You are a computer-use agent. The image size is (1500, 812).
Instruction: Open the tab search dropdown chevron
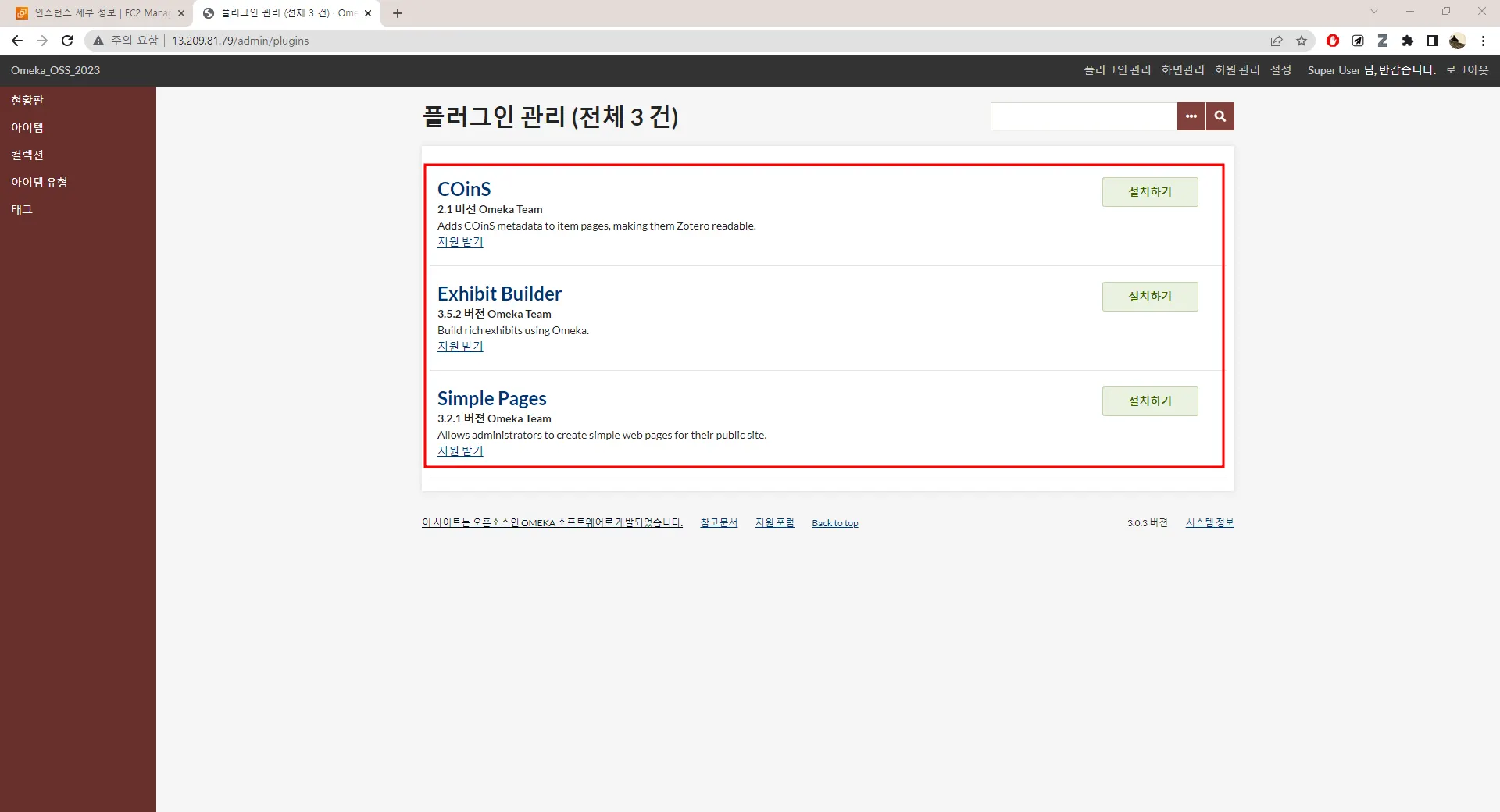[x=1374, y=11]
